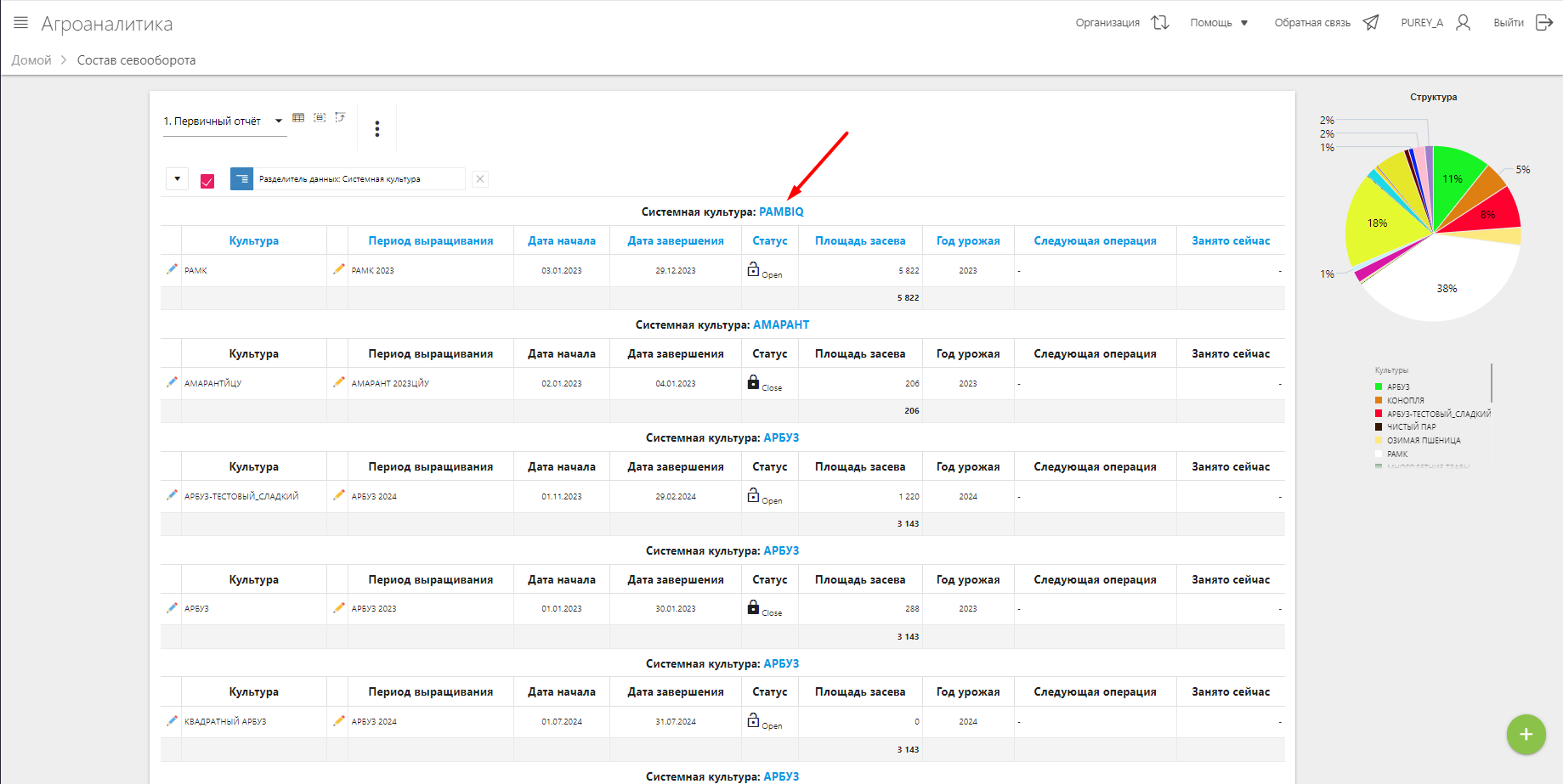The image size is (1563, 784).
Task: Click the table view icon next to report selector
Action: (298, 118)
